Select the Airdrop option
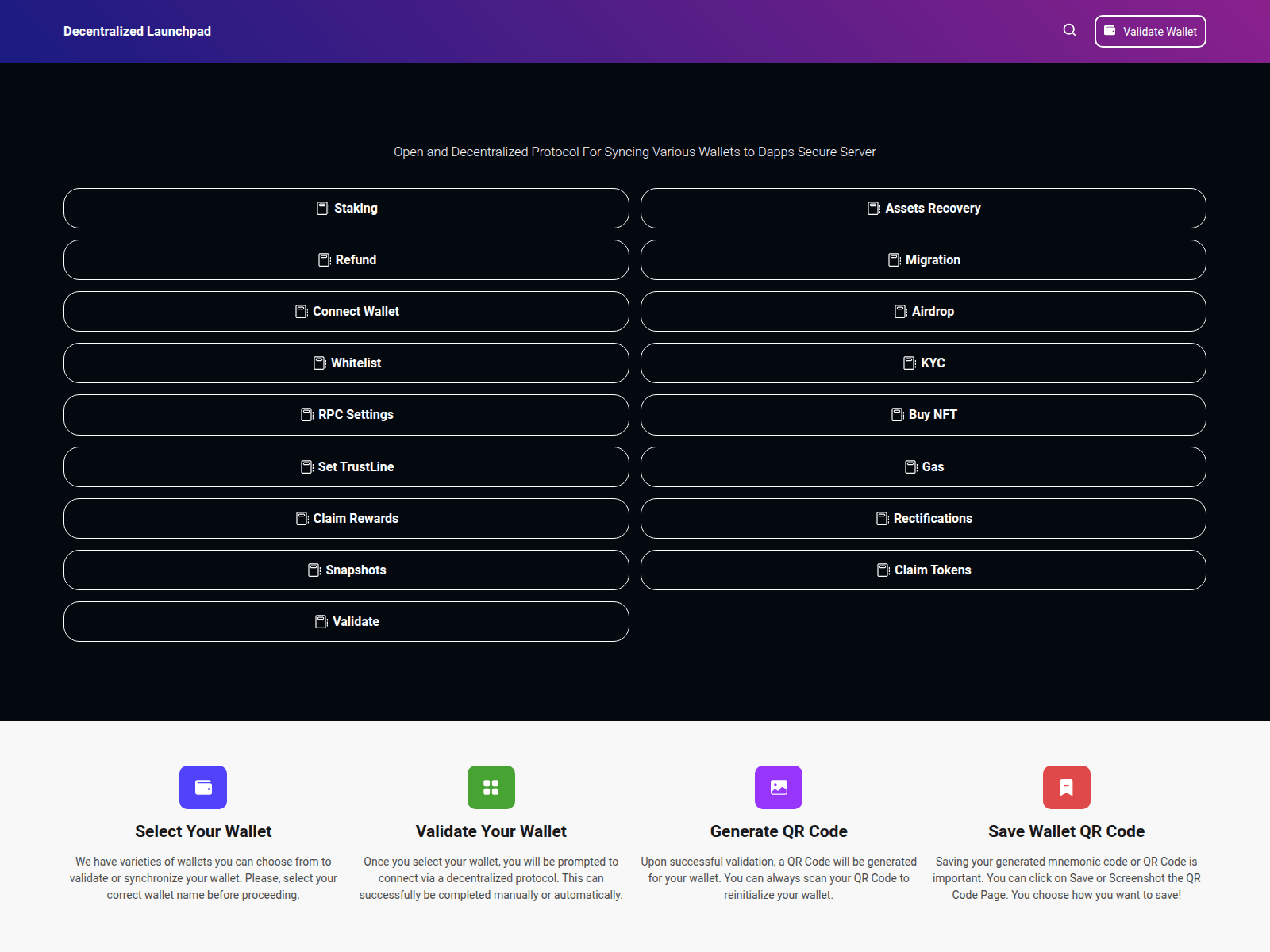This screenshot has width=1270, height=952. coord(923,311)
